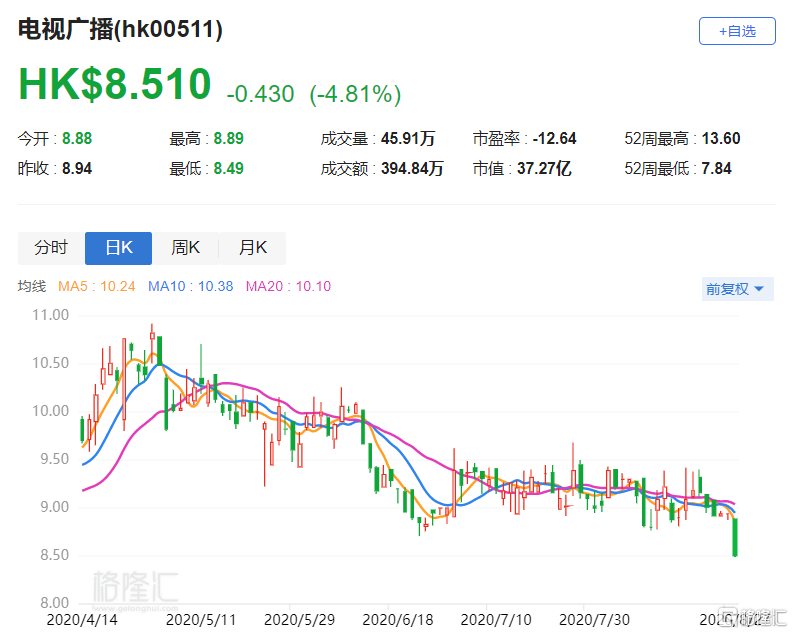Click the price HK$8.510
The width and height of the screenshot is (793, 634).
pos(115,84)
